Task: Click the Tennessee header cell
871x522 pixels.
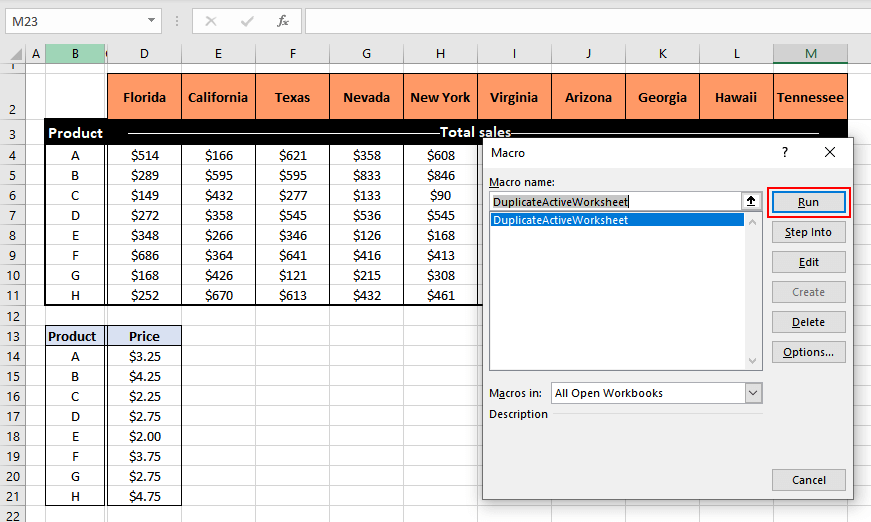Action: 810,97
